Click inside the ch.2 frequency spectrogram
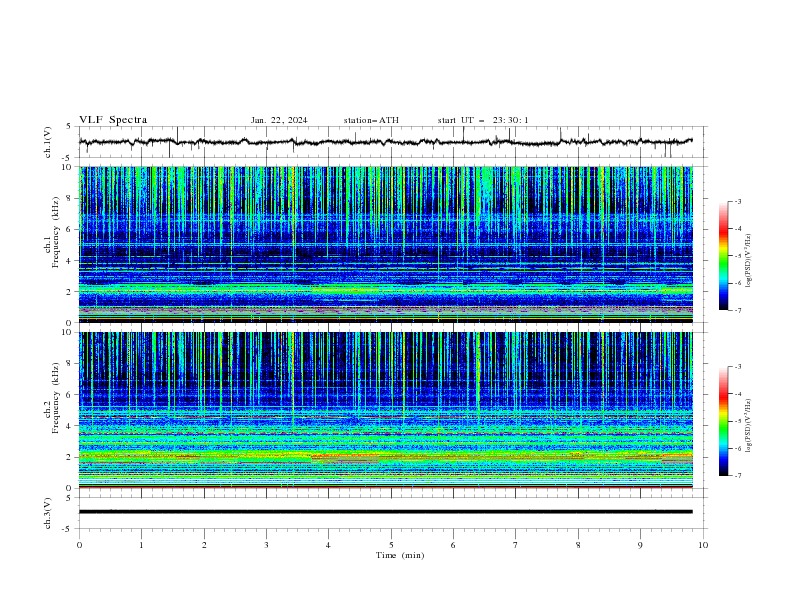 coord(386,410)
